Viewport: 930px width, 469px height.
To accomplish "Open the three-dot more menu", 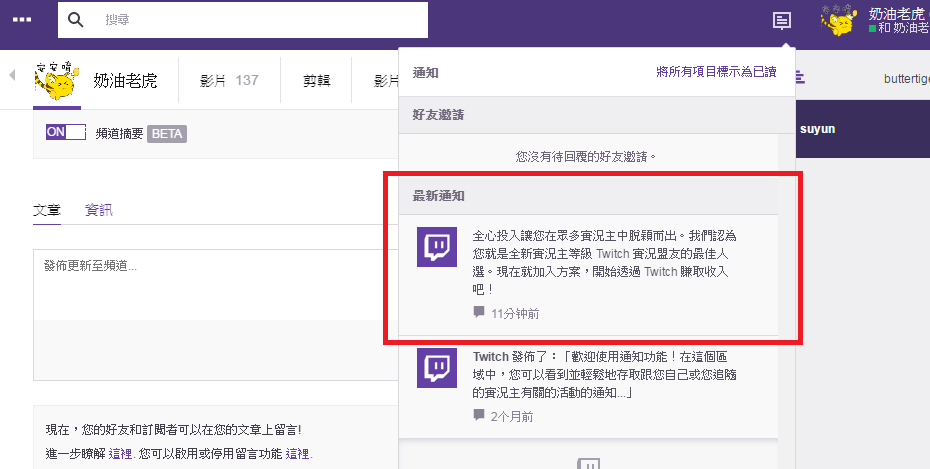I will point(22,20).
